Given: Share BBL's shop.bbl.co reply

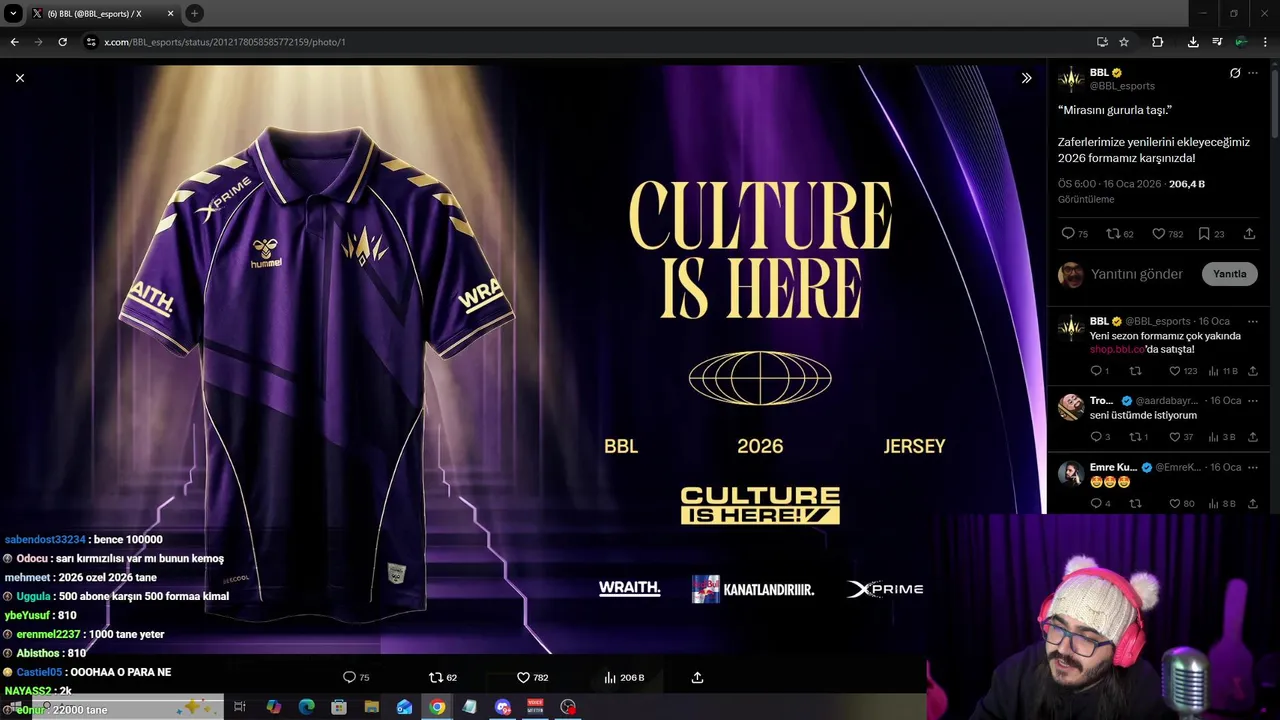Looking at the screenshot, I should [x=1252, y=371].
